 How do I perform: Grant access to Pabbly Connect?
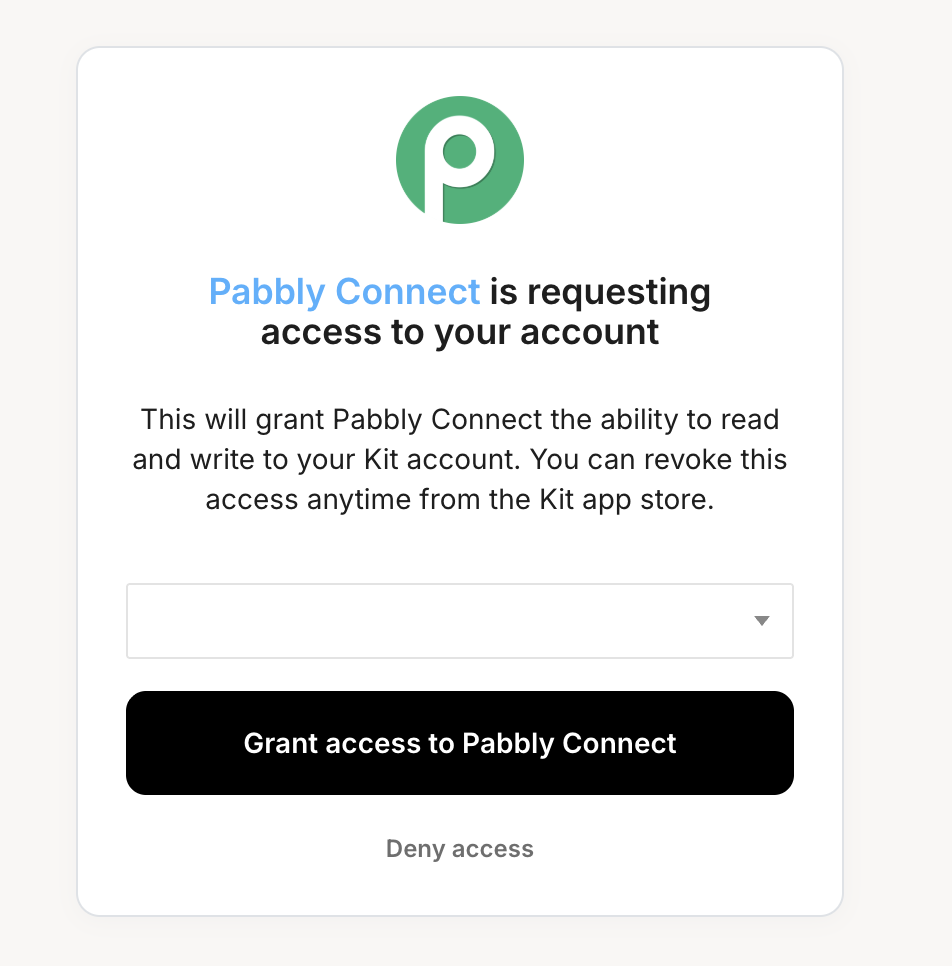pos(460,743)
